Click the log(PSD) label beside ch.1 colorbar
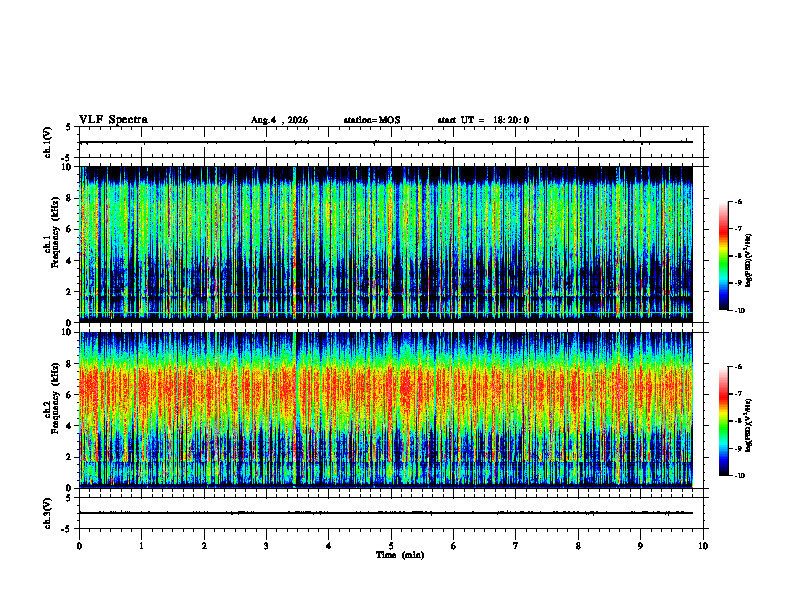 tap(749, 260)
